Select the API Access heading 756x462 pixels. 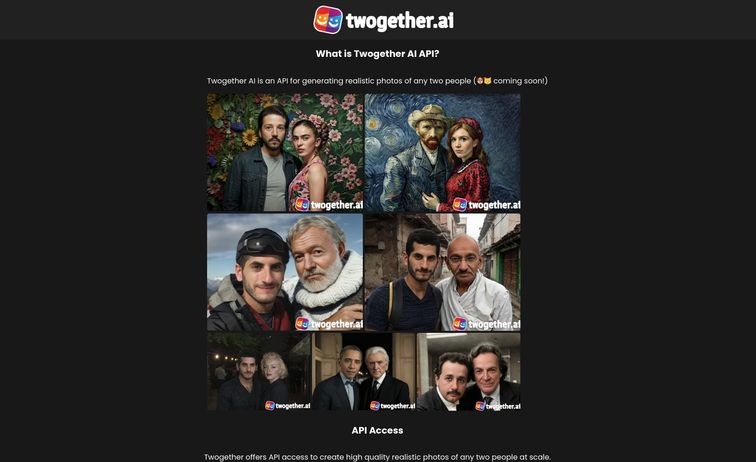(378, 430)
